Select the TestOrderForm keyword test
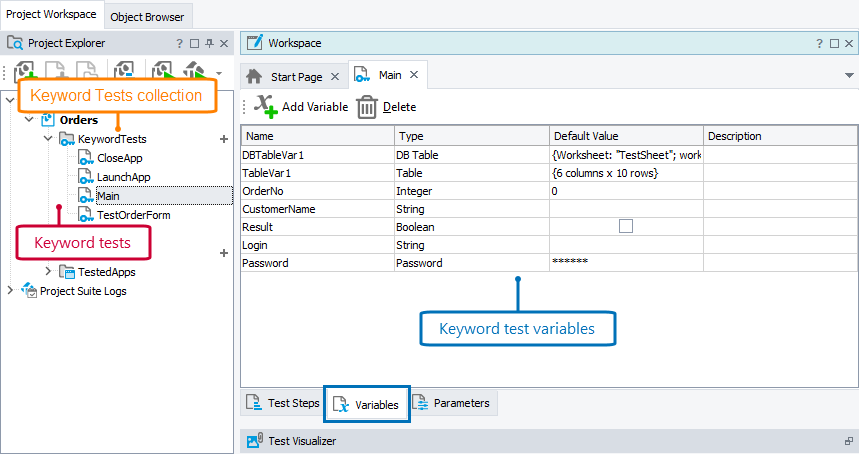859x454 pixels. (134, 214)
